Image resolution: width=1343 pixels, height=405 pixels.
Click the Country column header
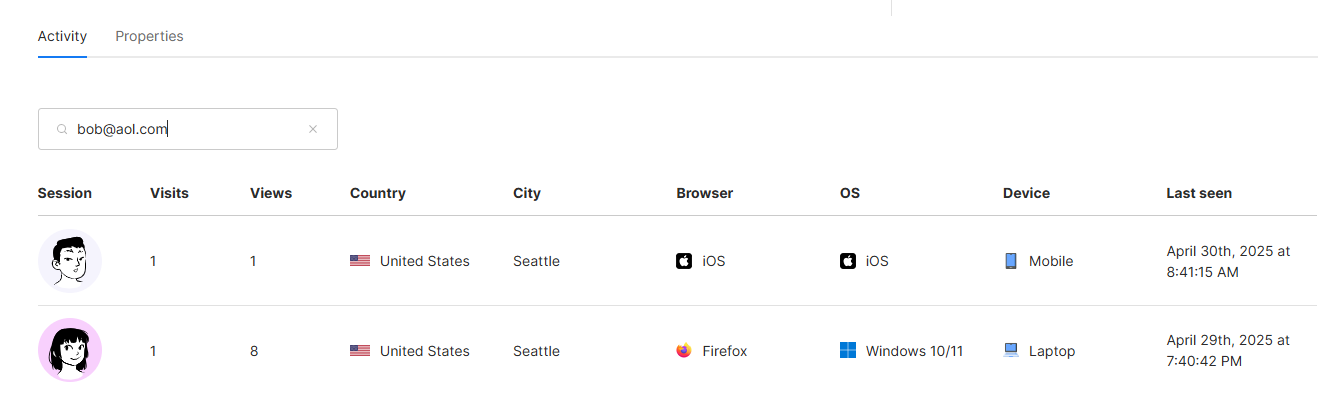tap(378, 193)
